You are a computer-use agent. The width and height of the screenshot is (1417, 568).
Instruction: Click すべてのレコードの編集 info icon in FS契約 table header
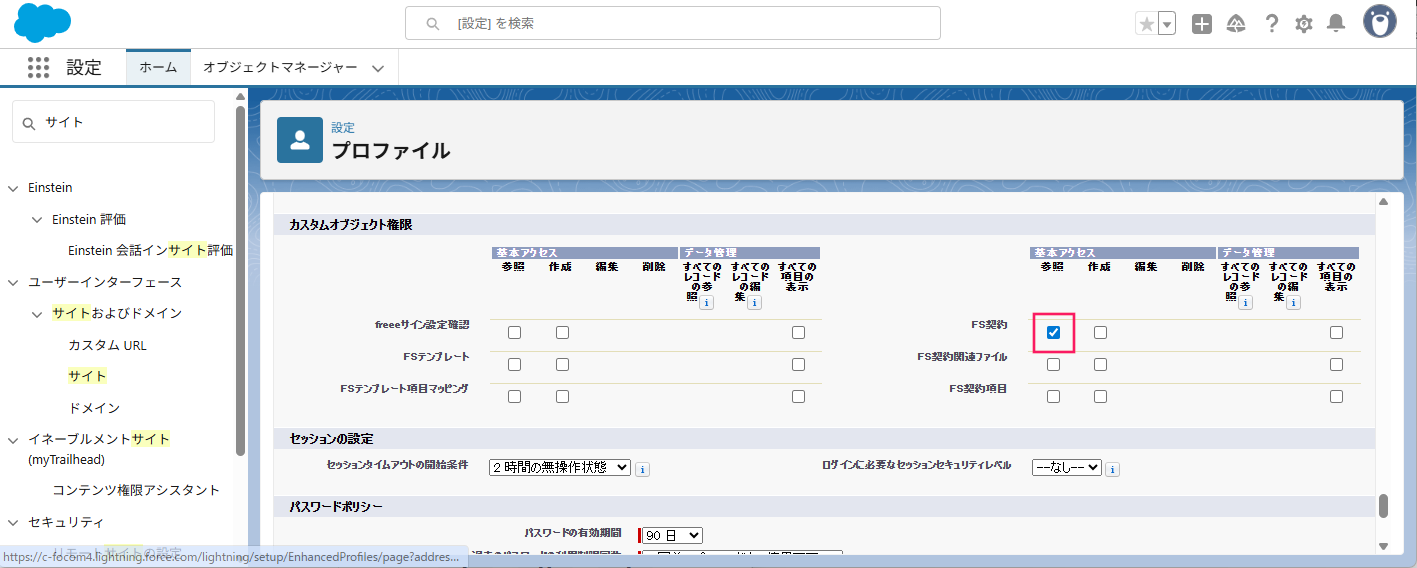[x=1293, y=302]
